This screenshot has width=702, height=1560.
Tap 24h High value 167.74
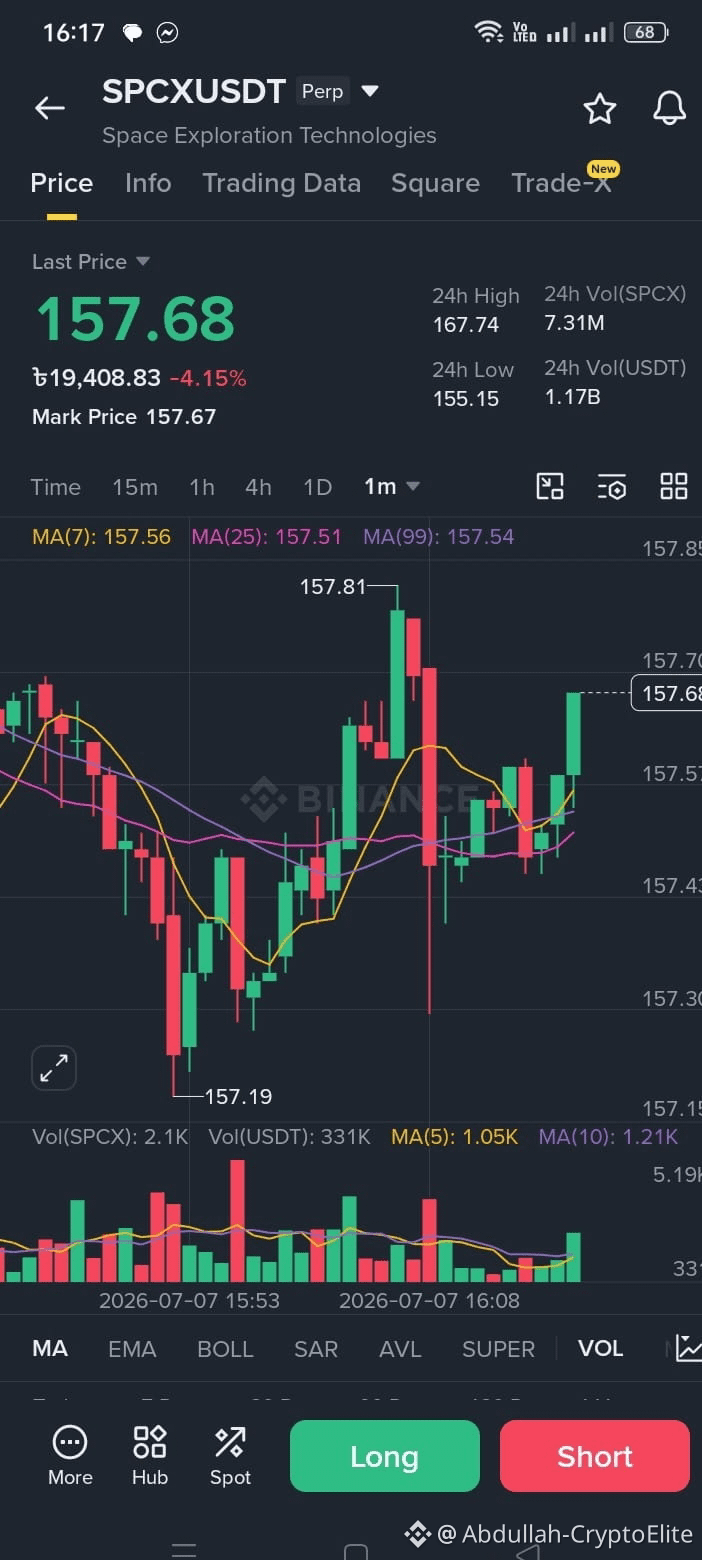(466, 324)
